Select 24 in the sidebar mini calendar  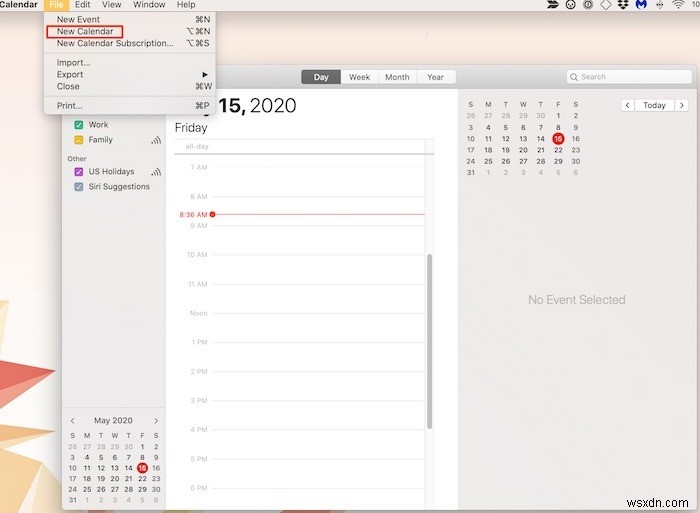tap(73, 489)
